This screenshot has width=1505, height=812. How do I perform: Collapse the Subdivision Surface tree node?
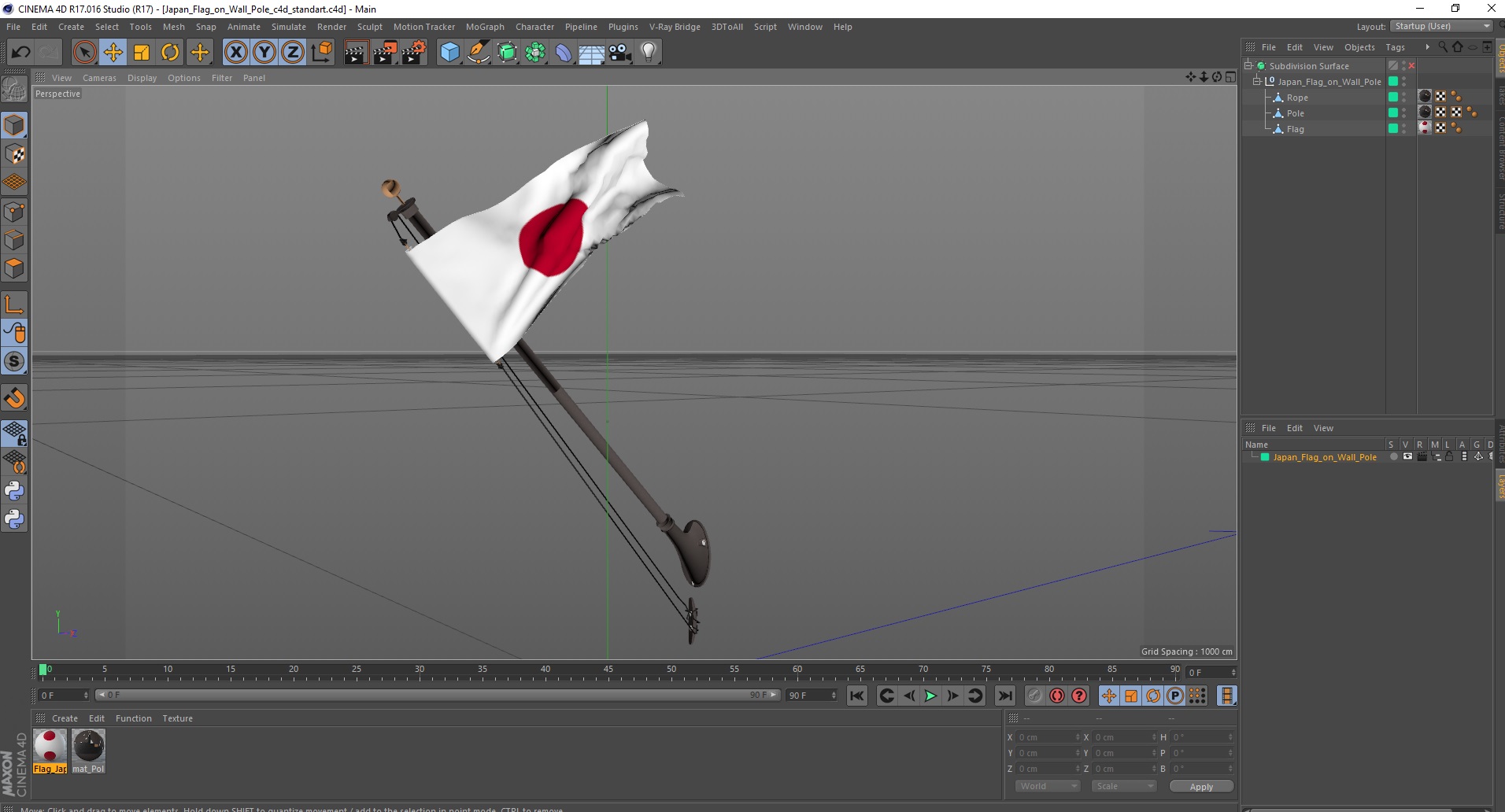[1248, 66]
